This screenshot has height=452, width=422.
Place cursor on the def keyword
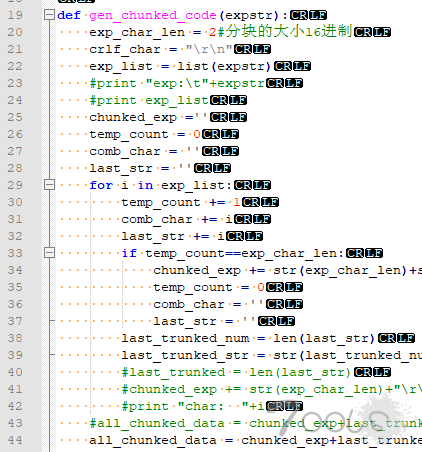coord(69,15)
